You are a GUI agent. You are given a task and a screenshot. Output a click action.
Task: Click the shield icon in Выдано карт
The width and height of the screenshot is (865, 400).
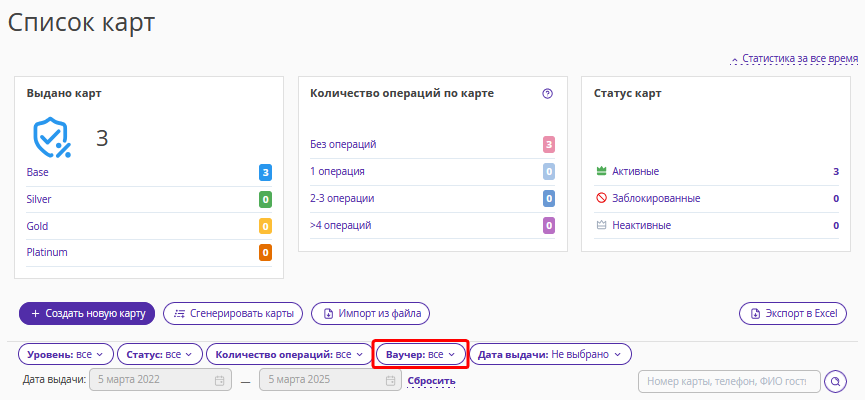tap(51, 137)
